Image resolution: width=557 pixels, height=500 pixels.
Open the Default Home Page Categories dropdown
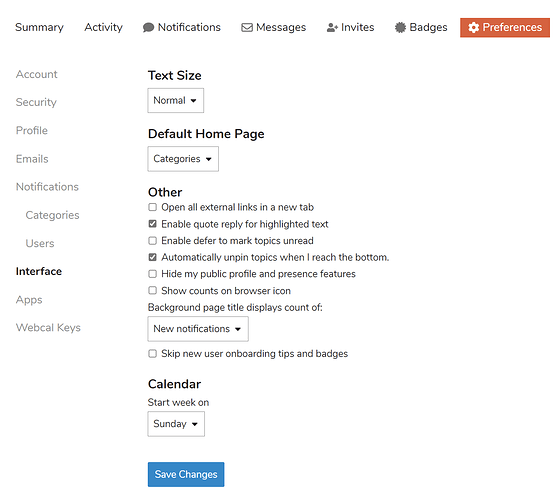[x=183, y=159]
